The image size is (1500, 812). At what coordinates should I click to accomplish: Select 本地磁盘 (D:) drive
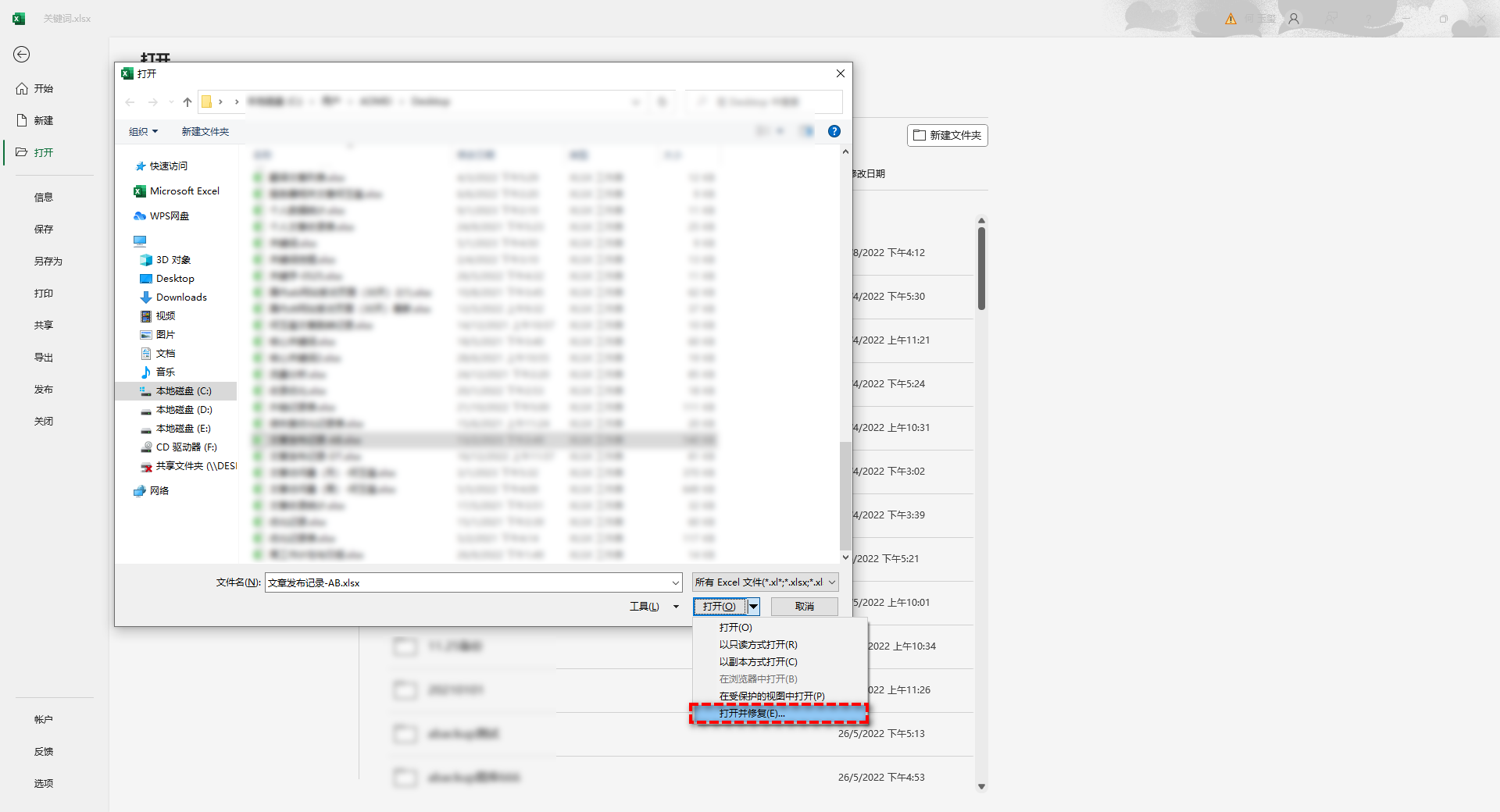coord(184,410)
